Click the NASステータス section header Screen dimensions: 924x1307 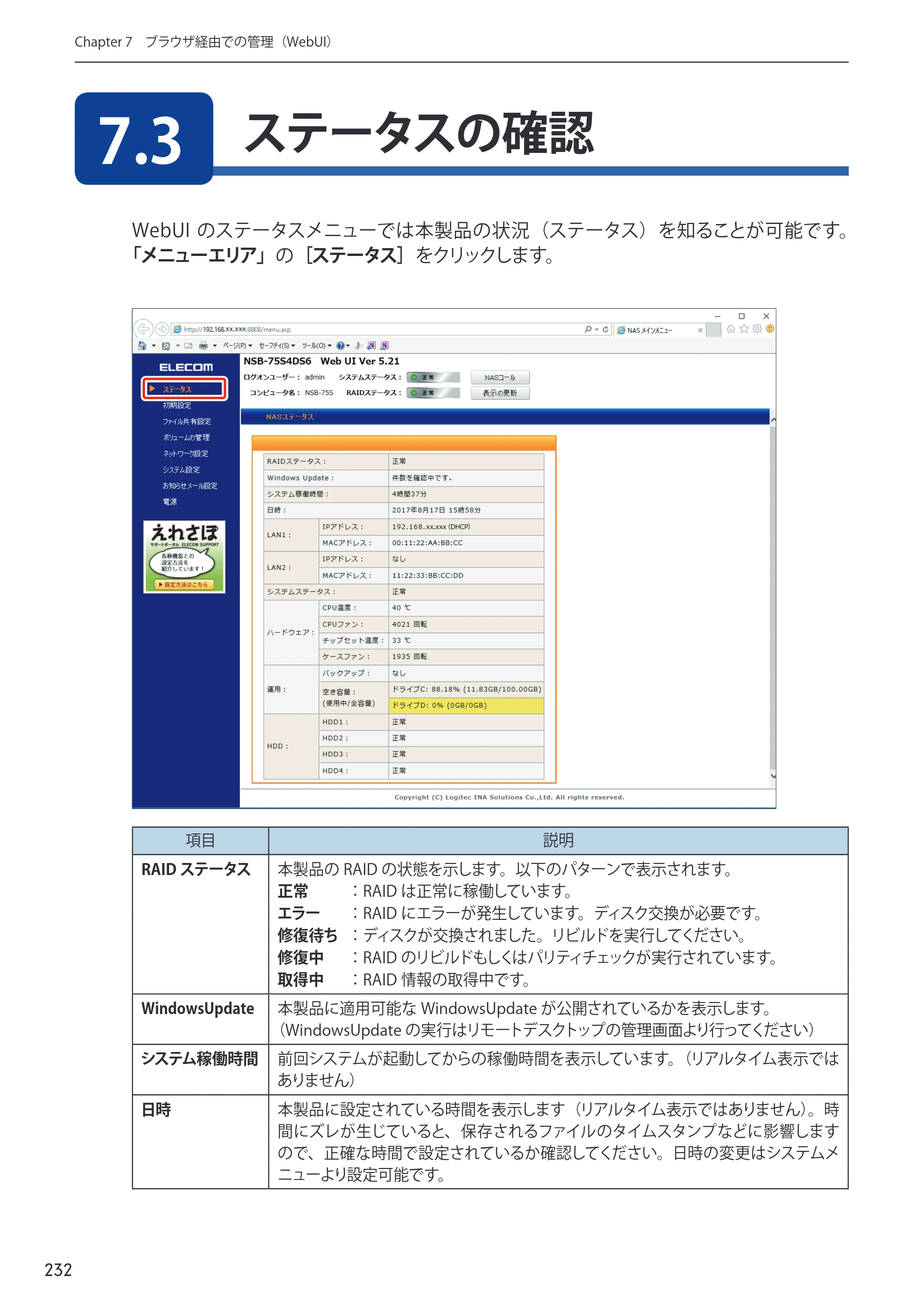coord(505,417)
